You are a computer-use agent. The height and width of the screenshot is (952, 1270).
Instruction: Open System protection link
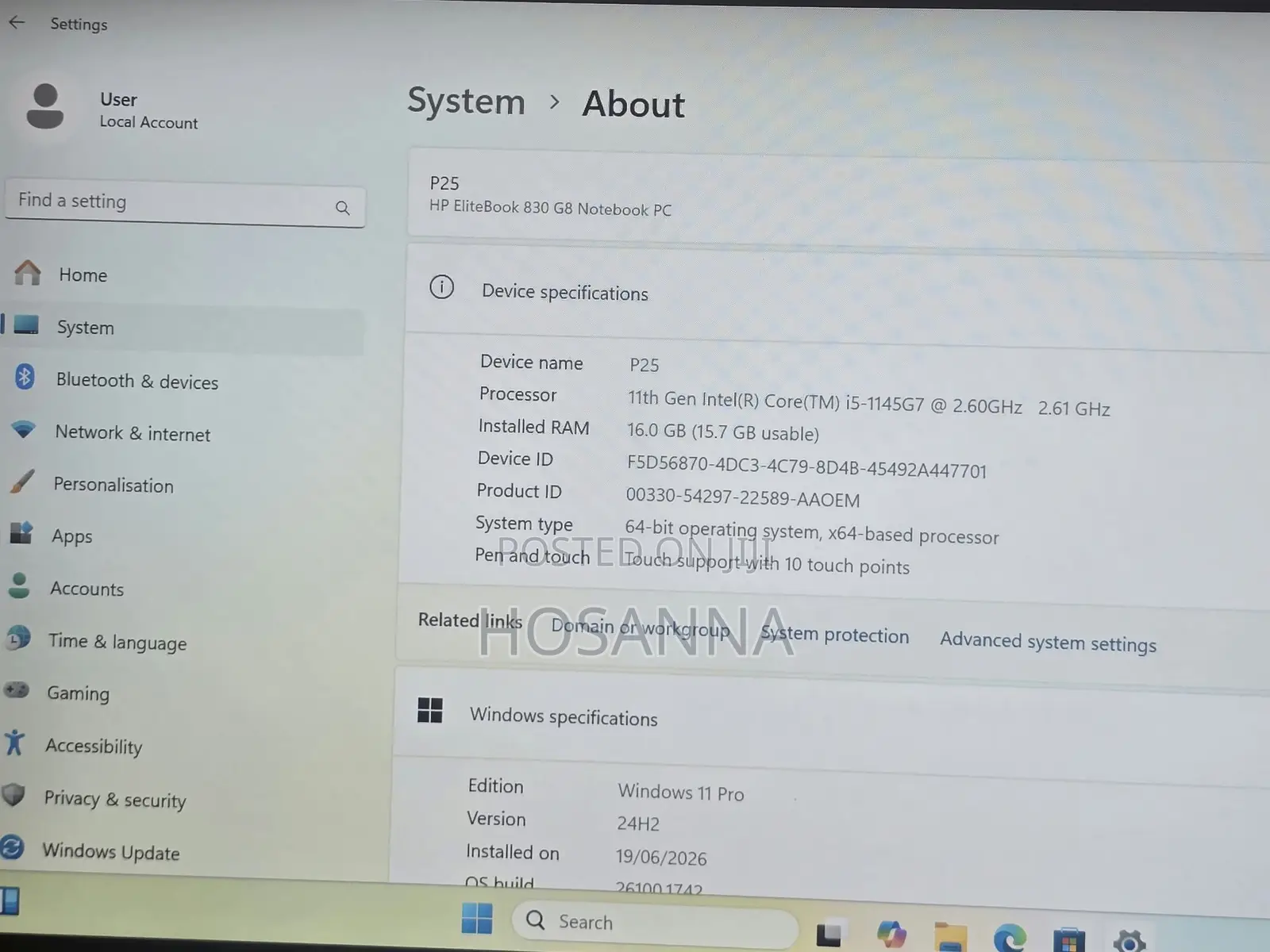tap(834, 635)
